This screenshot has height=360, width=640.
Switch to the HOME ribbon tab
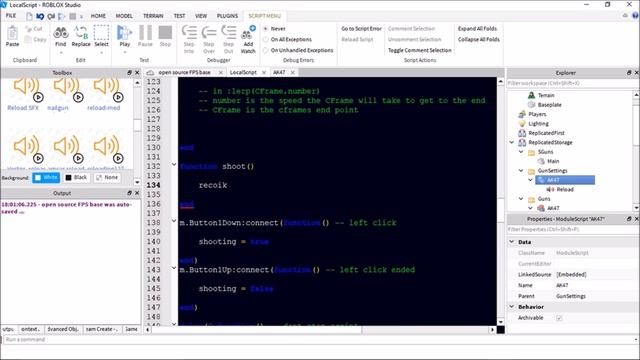point(98,16)
